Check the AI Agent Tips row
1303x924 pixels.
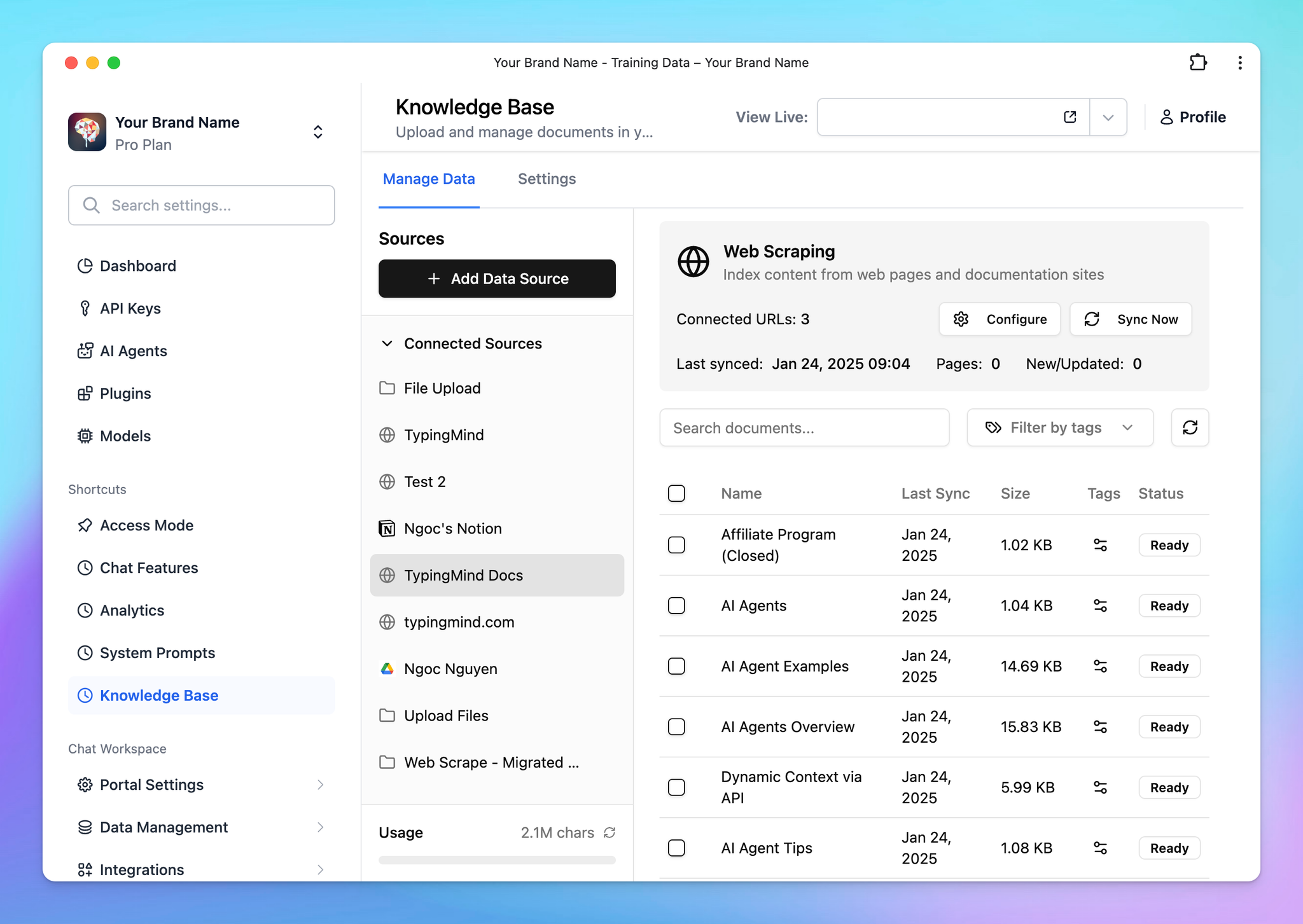[x=676, y=848]
